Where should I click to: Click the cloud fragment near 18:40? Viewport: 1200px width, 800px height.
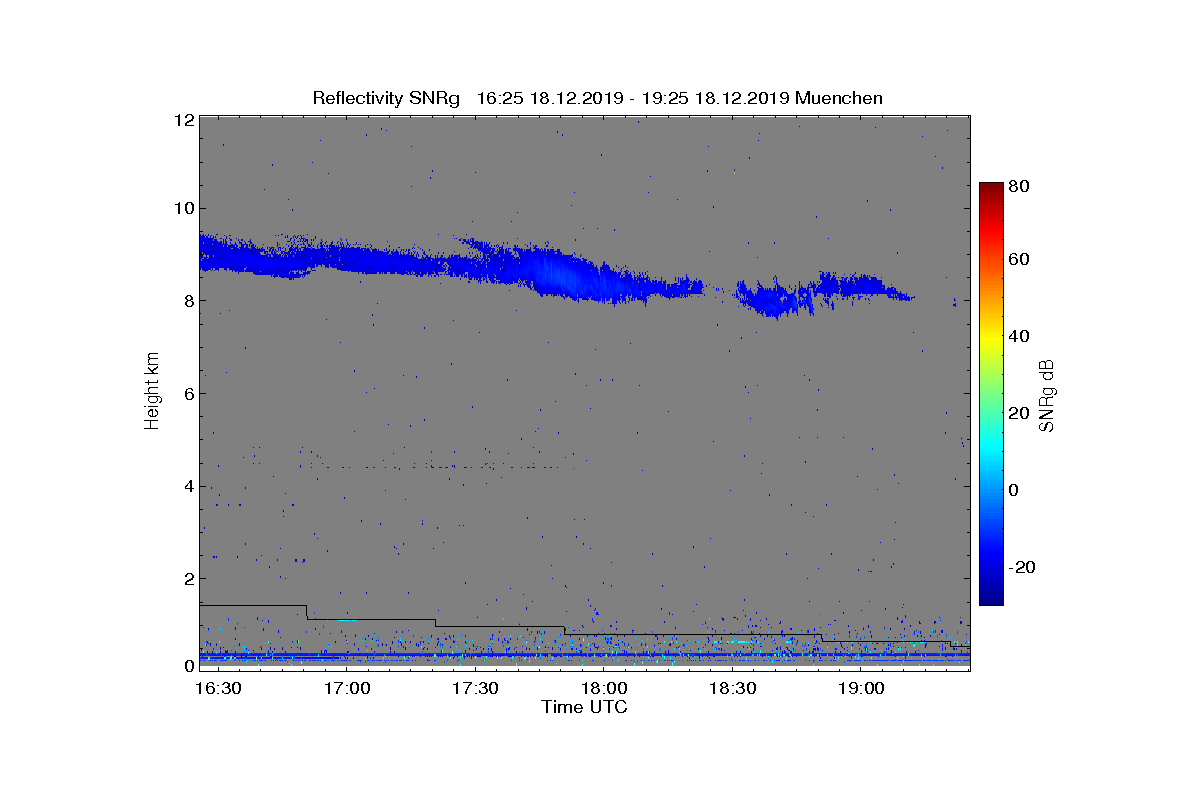pyautogui.click(x=772, y=298)
